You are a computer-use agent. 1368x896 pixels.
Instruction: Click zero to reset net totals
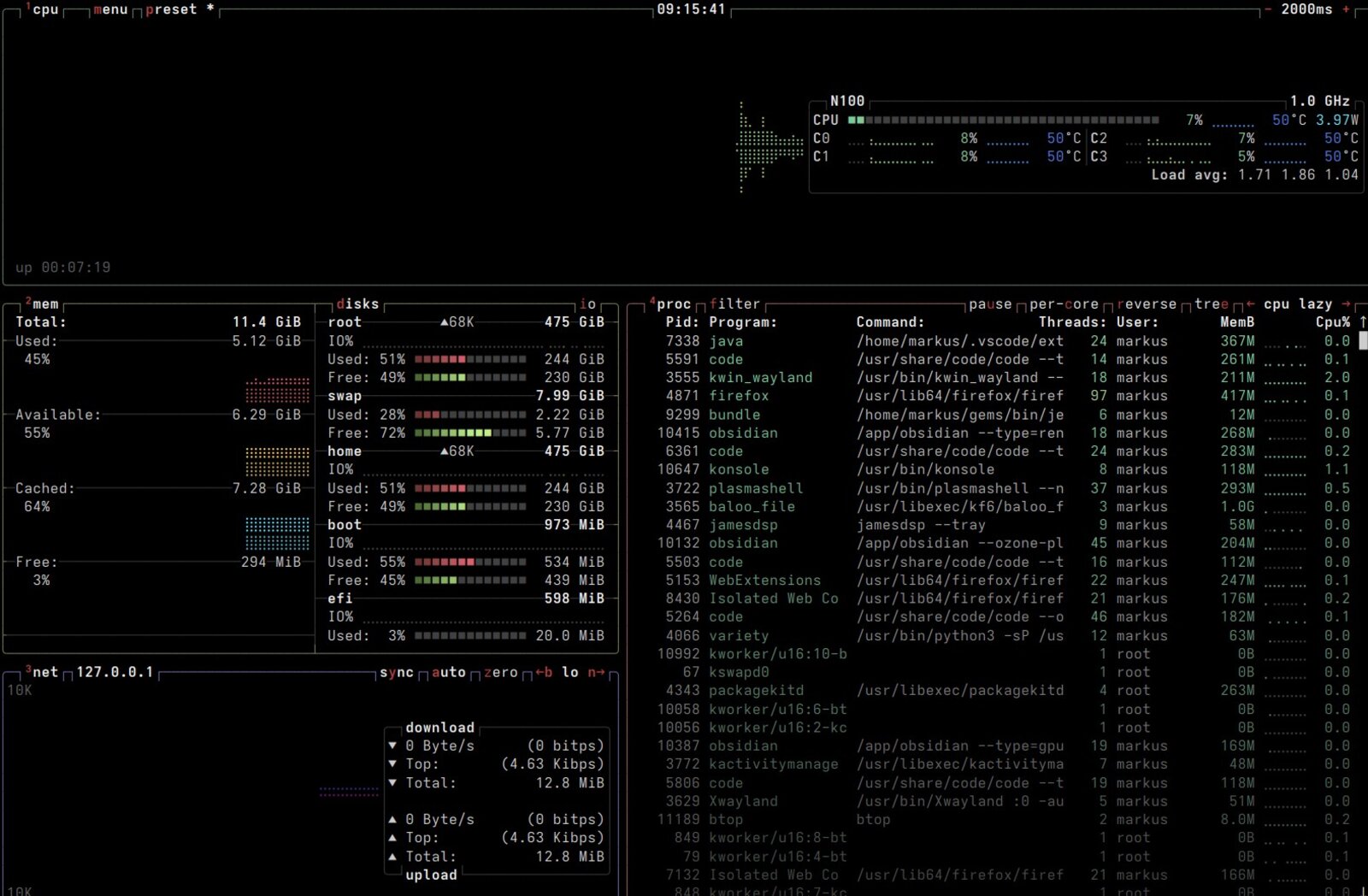tap(501, 672)
